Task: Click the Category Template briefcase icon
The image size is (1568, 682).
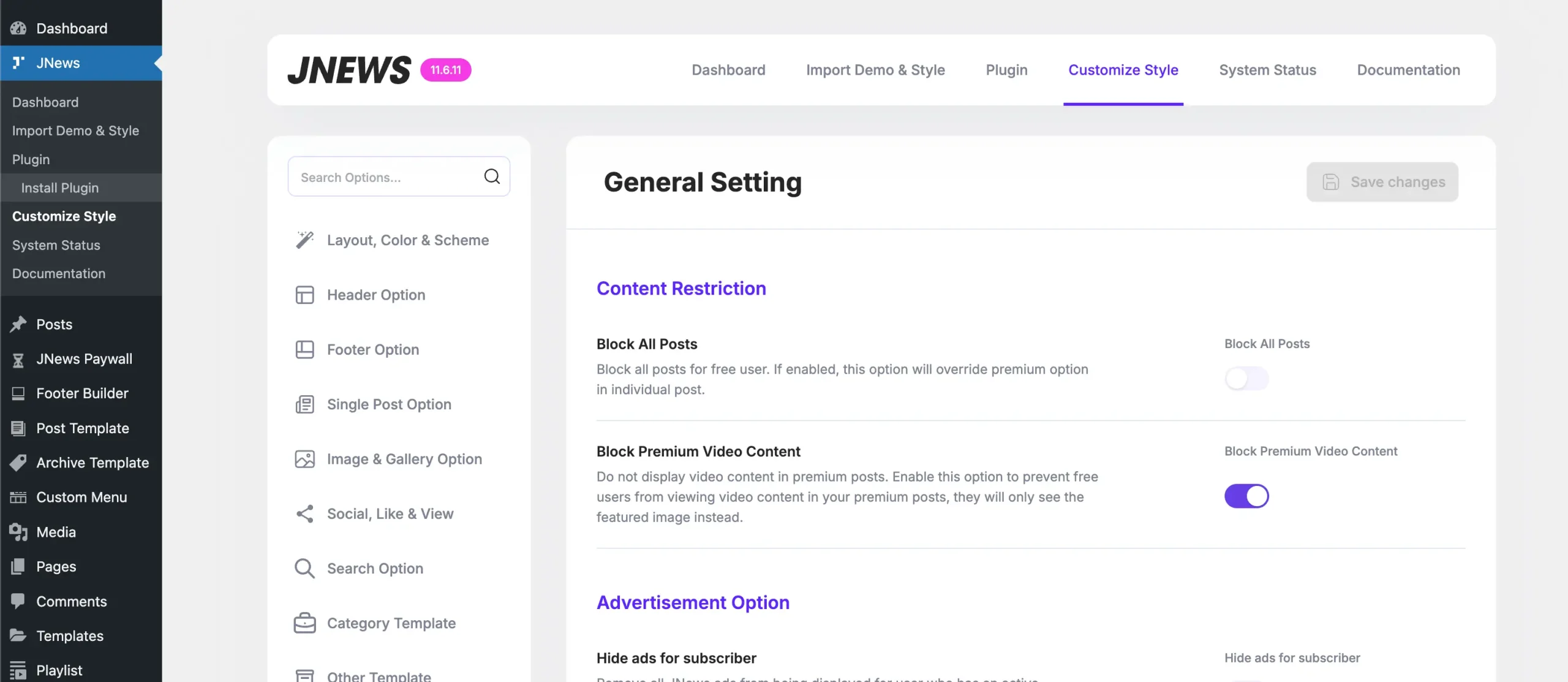Action: click(x=304, y=623)
